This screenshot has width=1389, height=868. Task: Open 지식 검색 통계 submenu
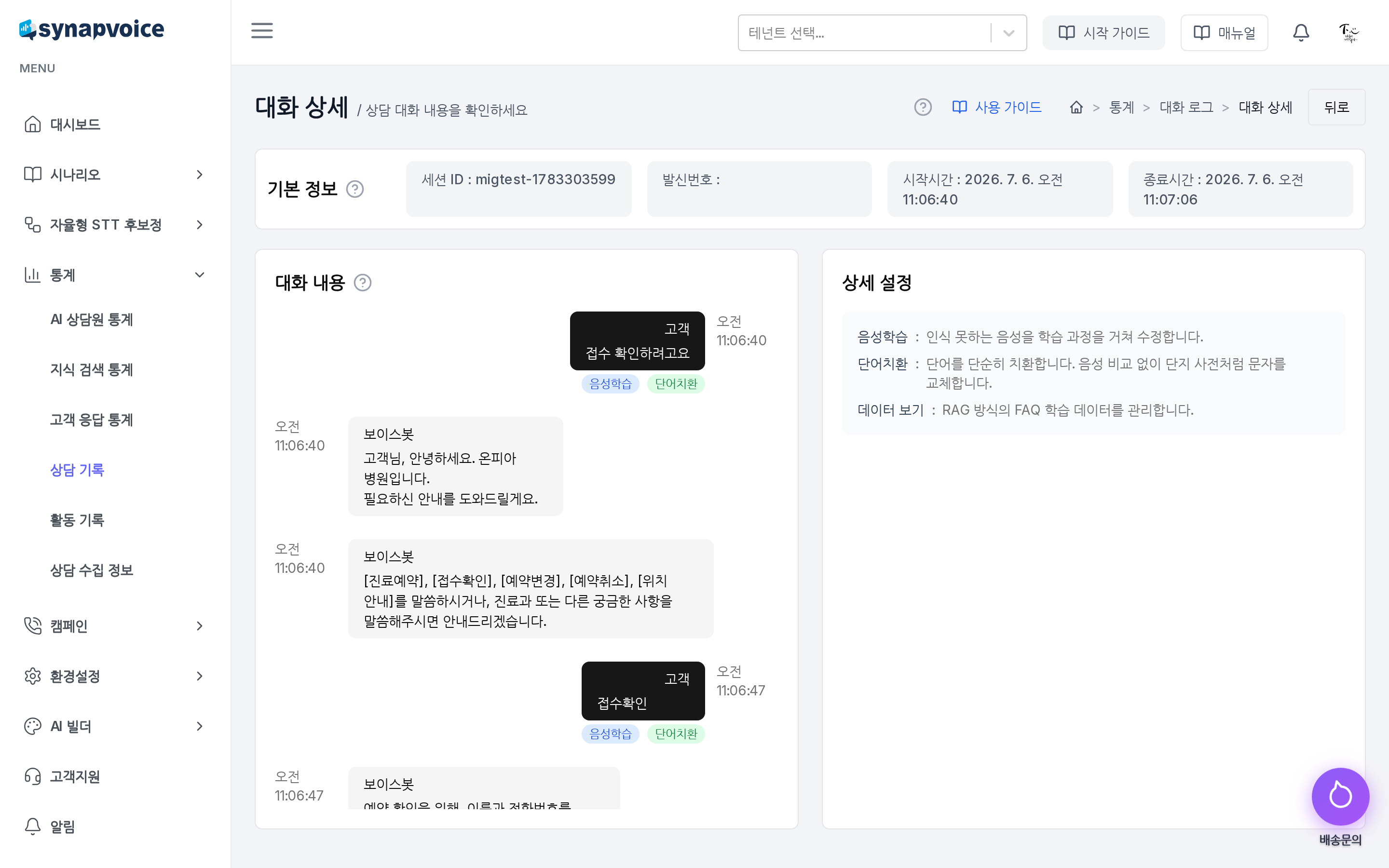(x=92, y=370)
